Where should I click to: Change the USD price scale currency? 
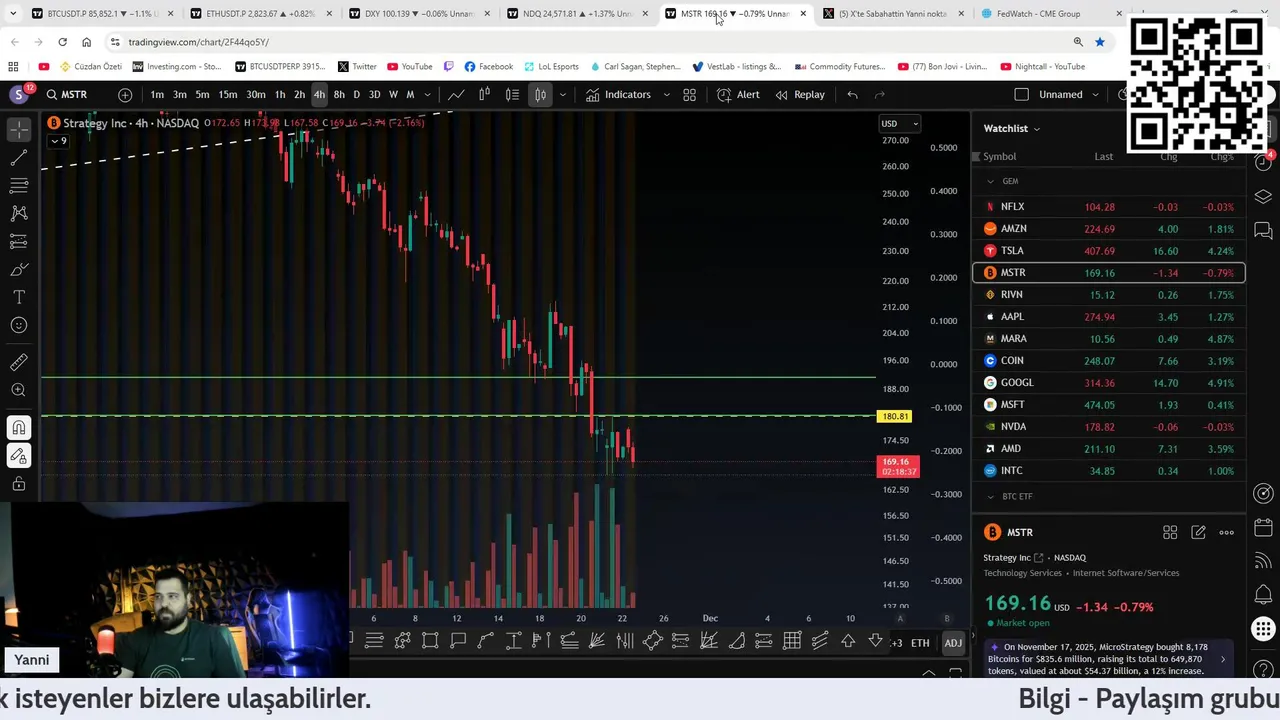pos(899,124)
